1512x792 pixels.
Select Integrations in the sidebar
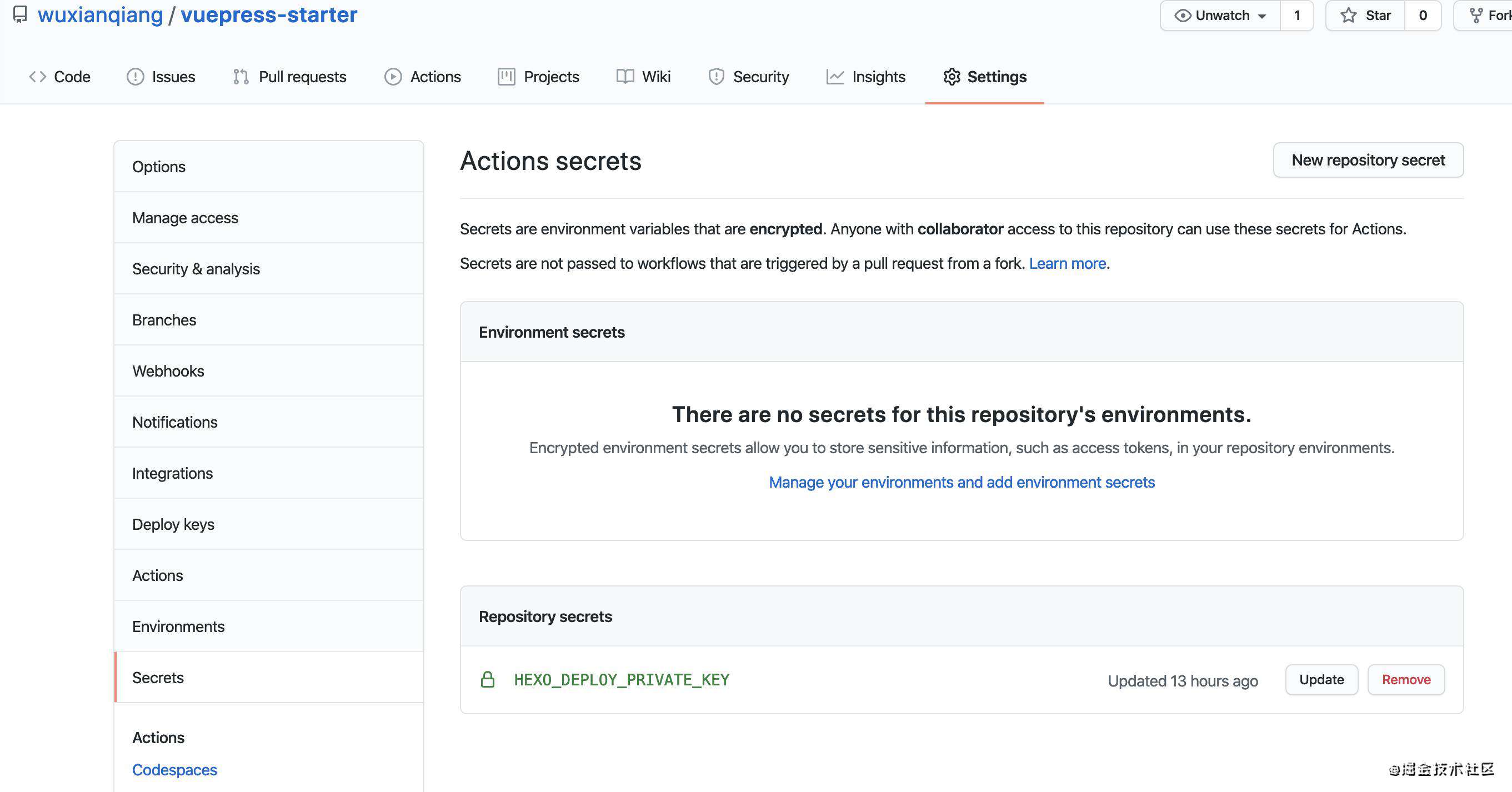tap(269, 473)
